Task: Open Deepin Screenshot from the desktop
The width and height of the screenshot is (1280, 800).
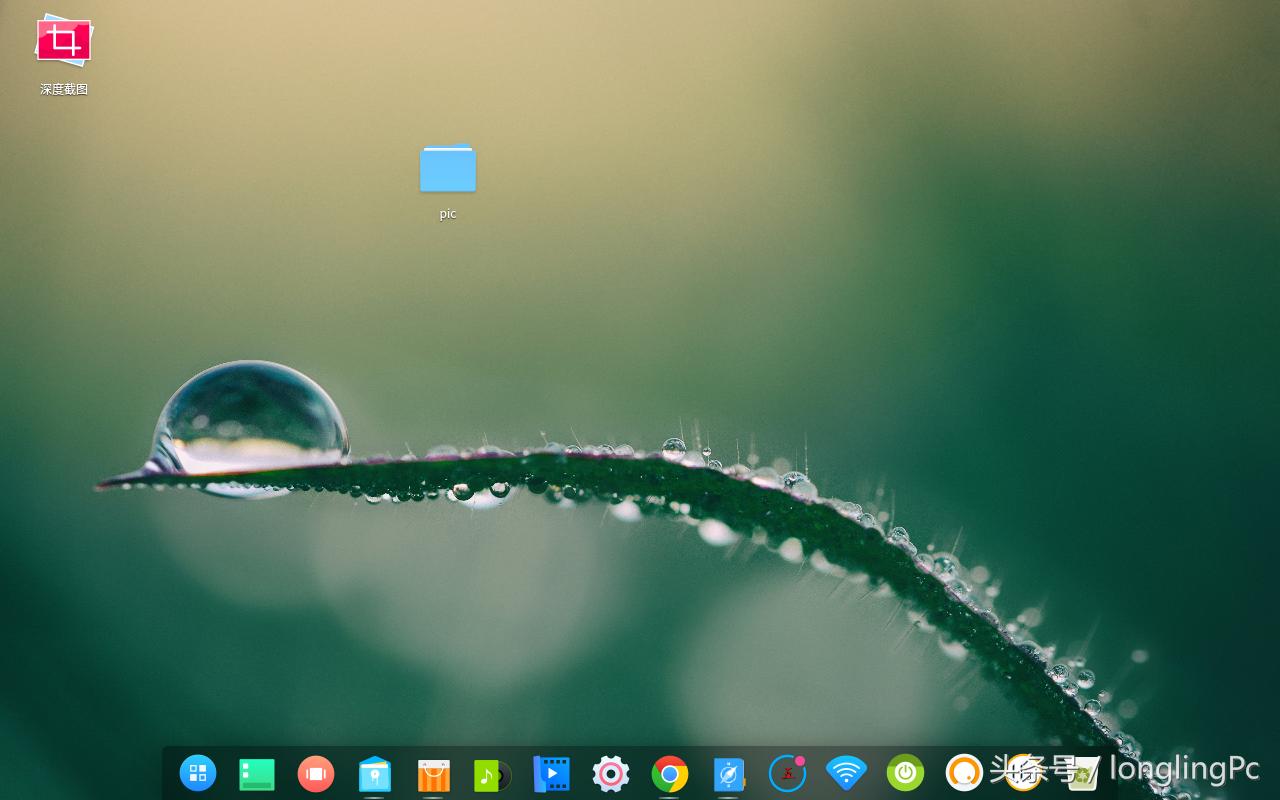Action: pos(63,42)
